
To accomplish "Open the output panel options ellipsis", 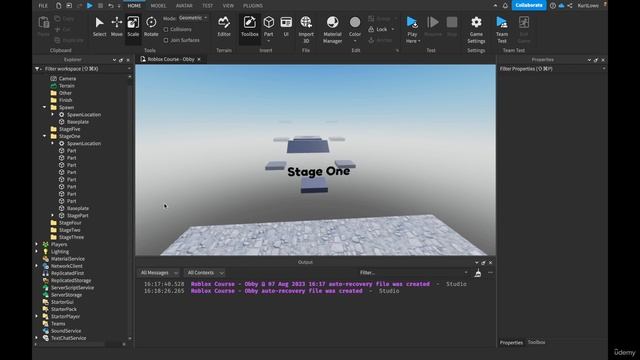I will point(490,273).
